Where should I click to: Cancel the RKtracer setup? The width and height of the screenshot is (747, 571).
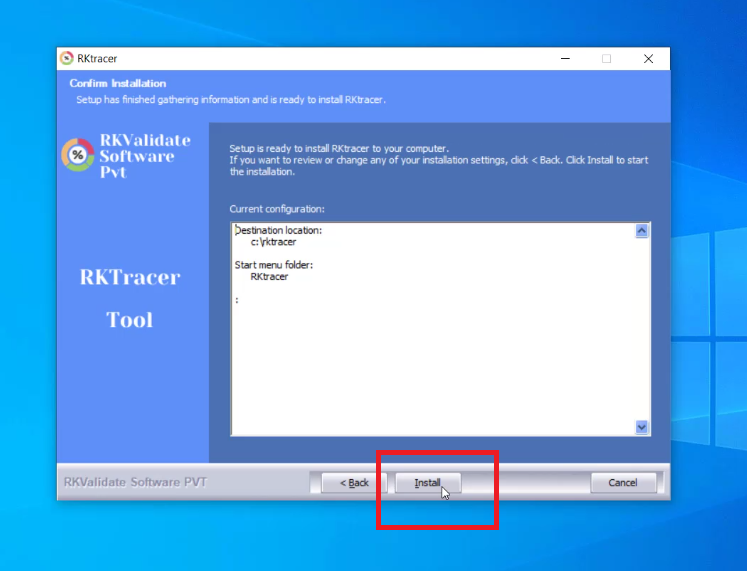click(623, 482)
